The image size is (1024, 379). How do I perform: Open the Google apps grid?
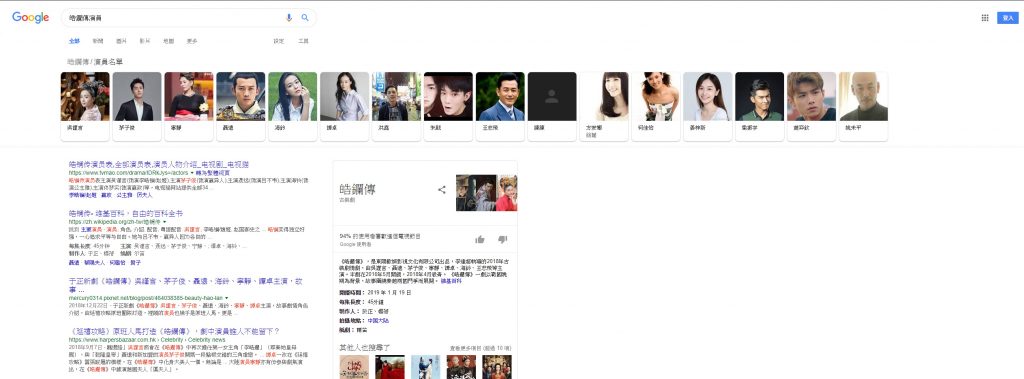pos(985,18)
